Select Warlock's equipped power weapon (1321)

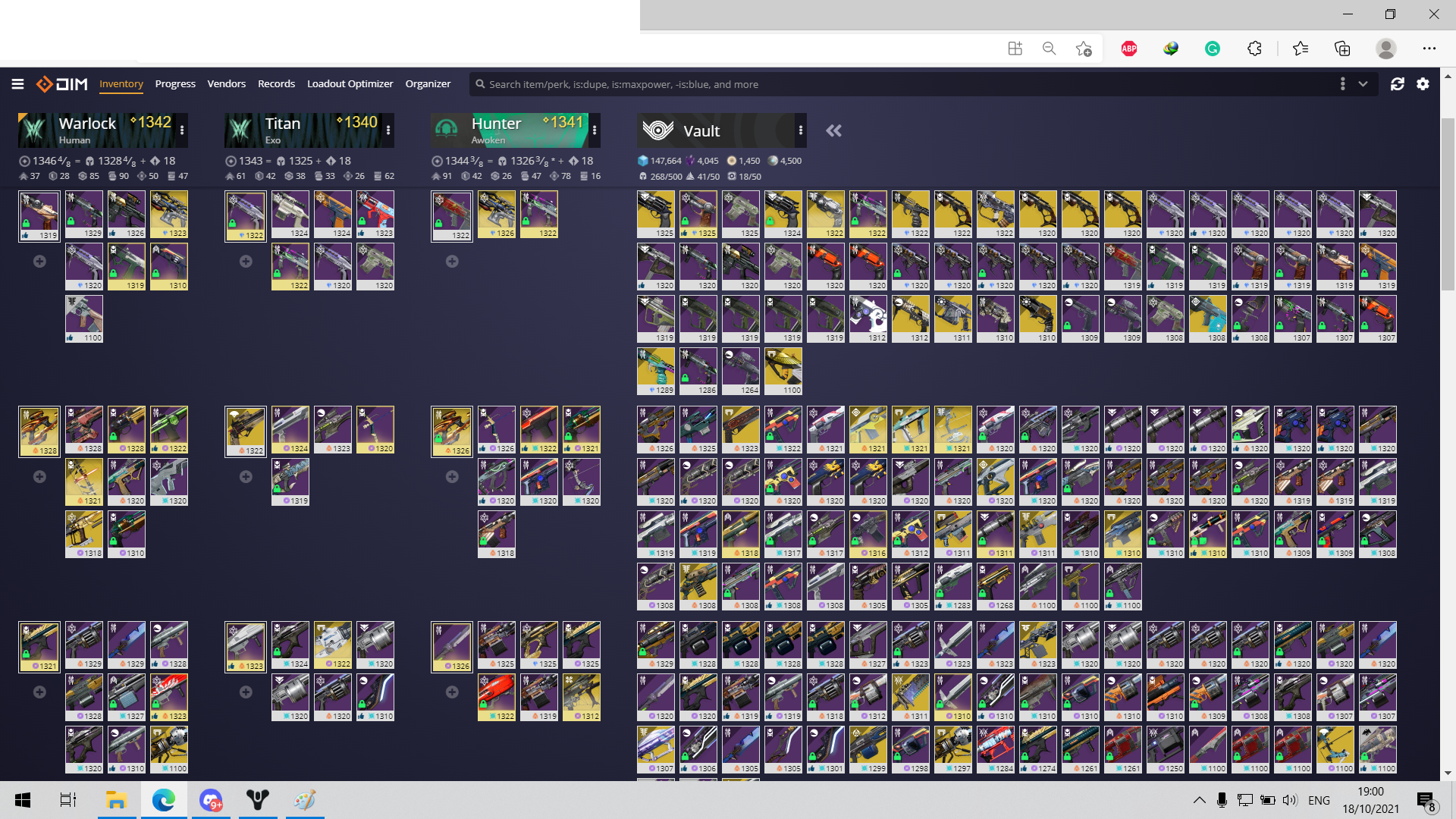tap(39, 647)
